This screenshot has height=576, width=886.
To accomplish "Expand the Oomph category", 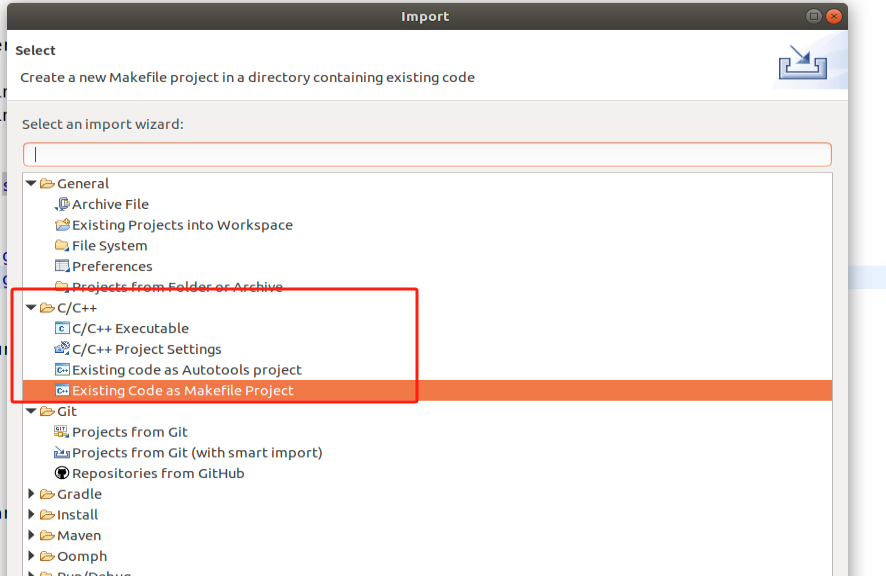I will click(32, 556).
